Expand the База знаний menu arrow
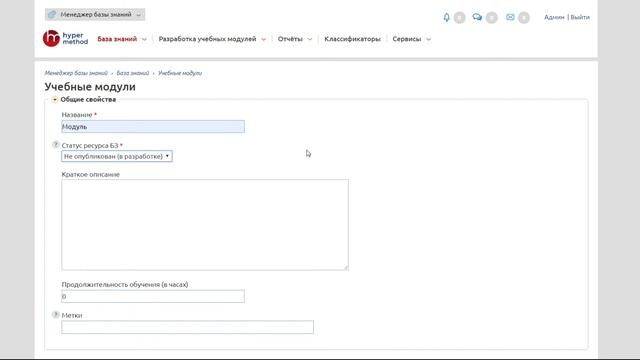The width and height of the screenshot is (640, 360). point(144,39)
